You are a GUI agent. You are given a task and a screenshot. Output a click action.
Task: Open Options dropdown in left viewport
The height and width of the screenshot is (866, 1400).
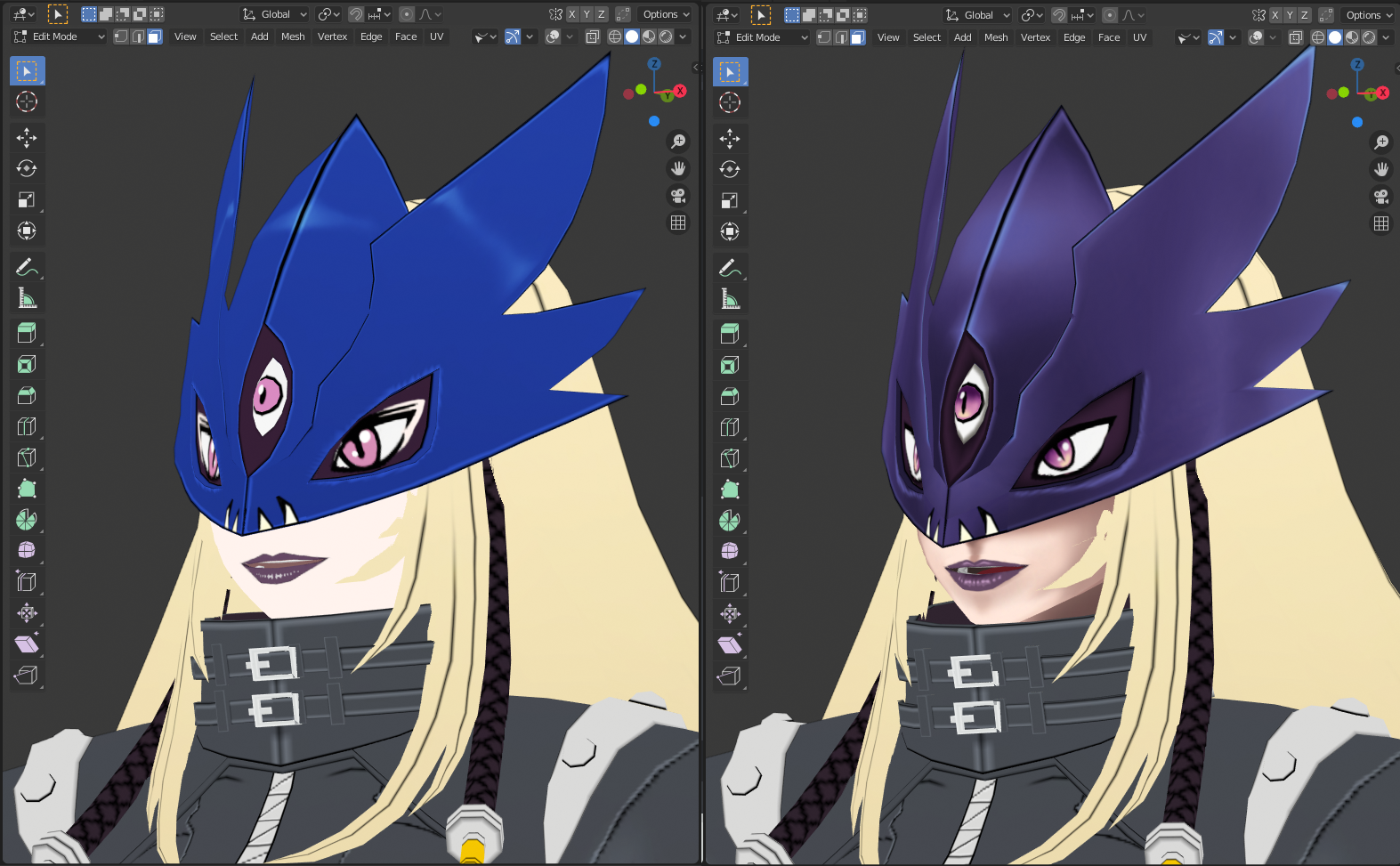point(666,14)
